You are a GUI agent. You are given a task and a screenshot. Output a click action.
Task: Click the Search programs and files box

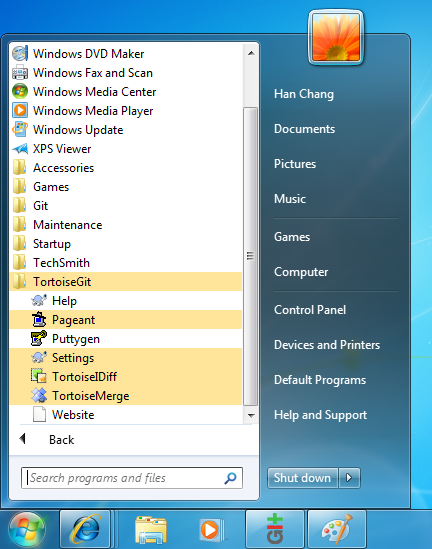(x=132, y=478)
